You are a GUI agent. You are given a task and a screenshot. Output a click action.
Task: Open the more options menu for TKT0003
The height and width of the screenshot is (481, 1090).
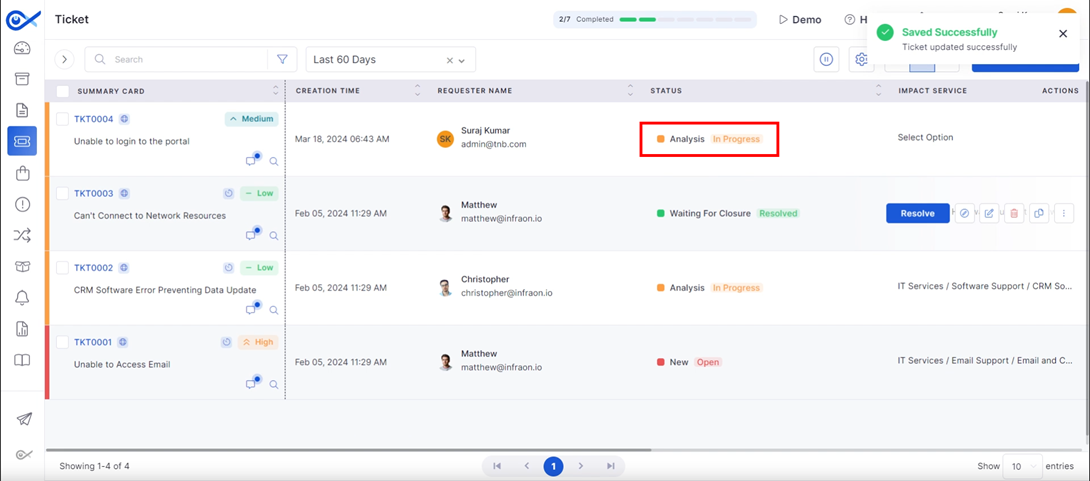click(x=1064, y=213)
